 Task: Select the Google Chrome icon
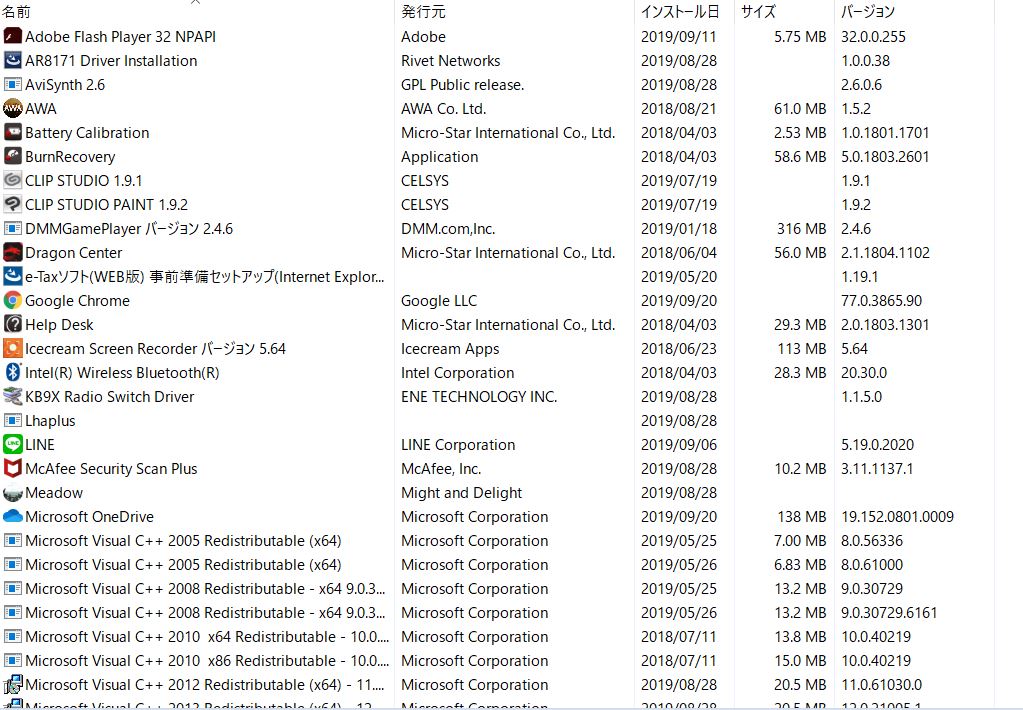pos(13,301)
